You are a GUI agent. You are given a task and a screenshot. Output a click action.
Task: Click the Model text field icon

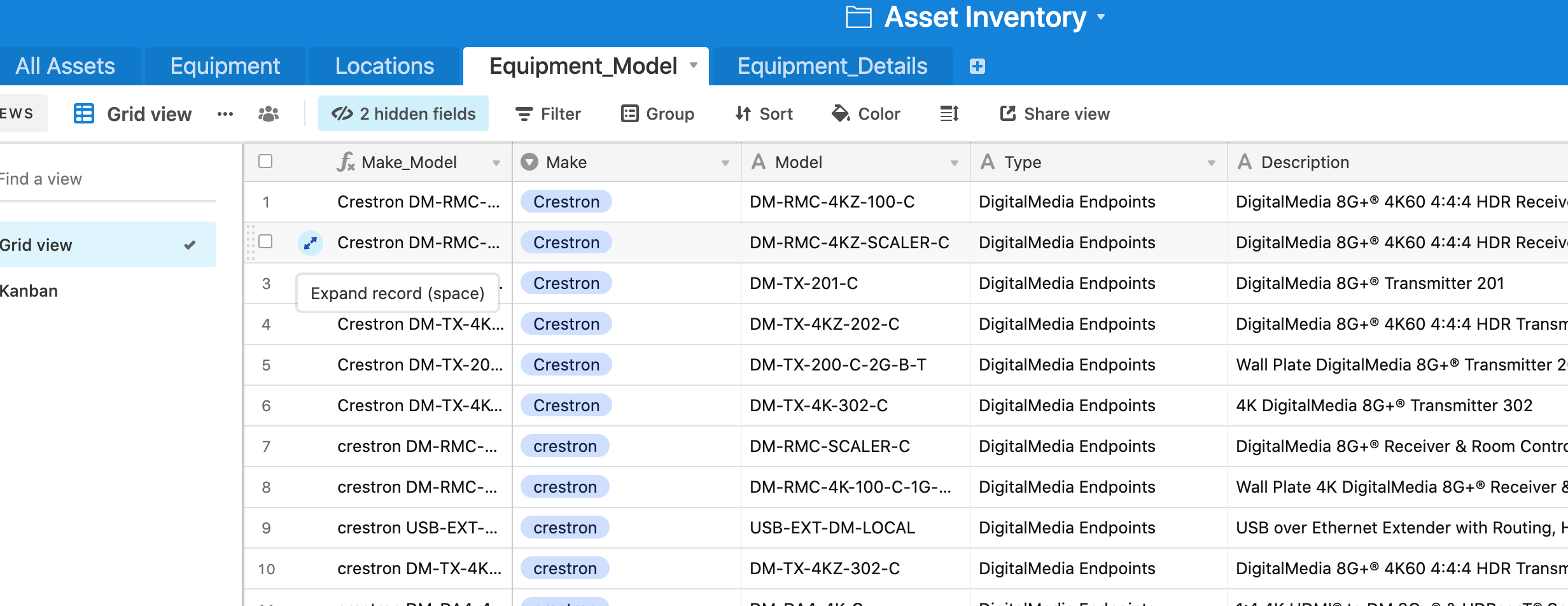click(x=759, y=162)
